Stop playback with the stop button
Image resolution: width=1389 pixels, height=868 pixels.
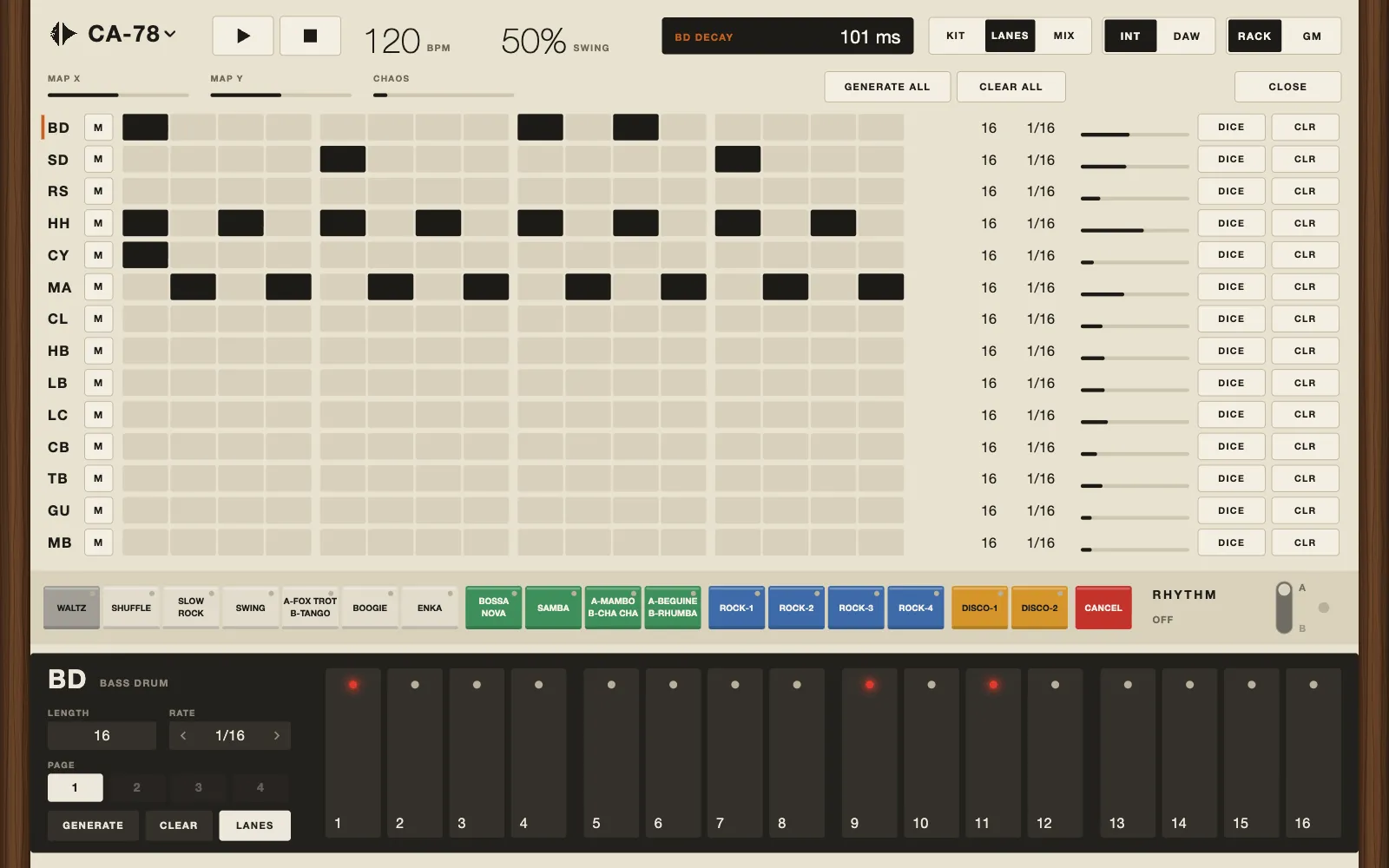[310, 36]
